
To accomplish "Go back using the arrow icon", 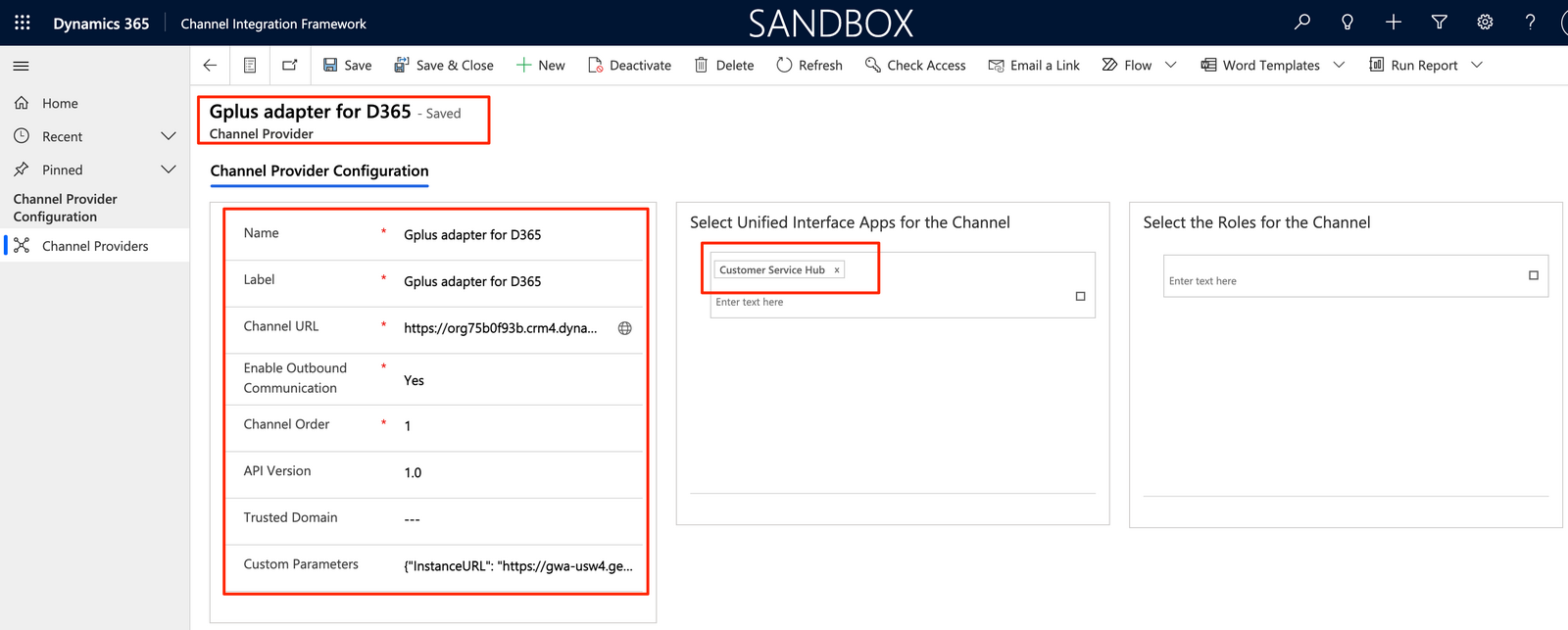I will tap(210, 65).
